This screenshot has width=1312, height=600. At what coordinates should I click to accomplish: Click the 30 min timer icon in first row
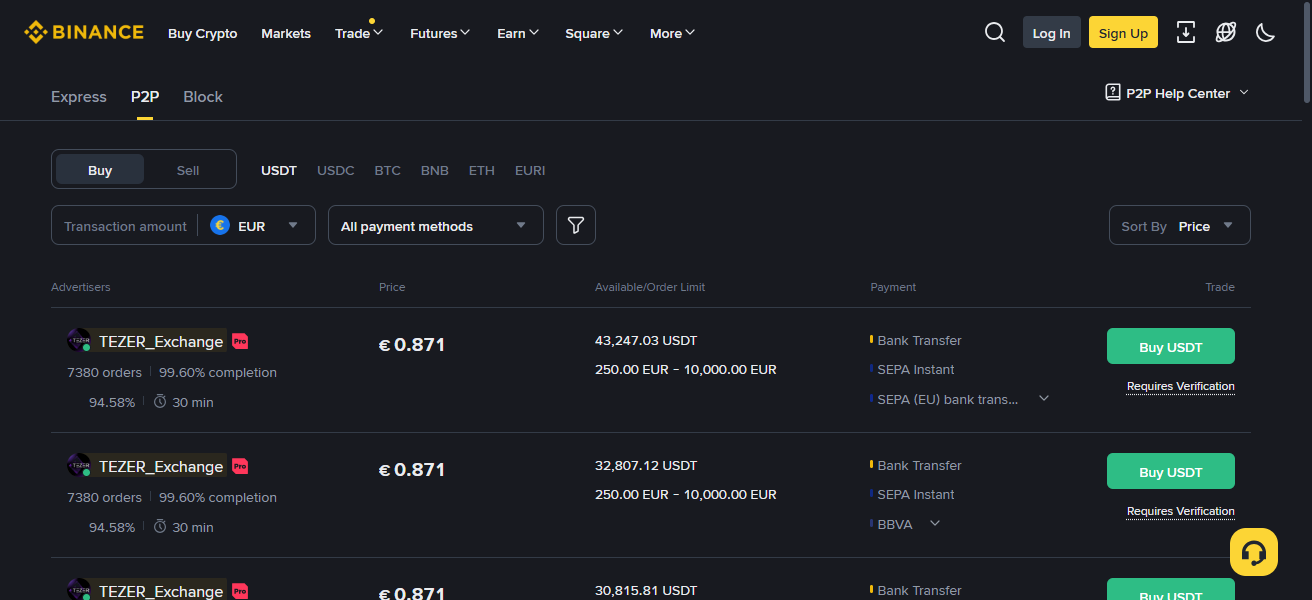click(160, 402)
